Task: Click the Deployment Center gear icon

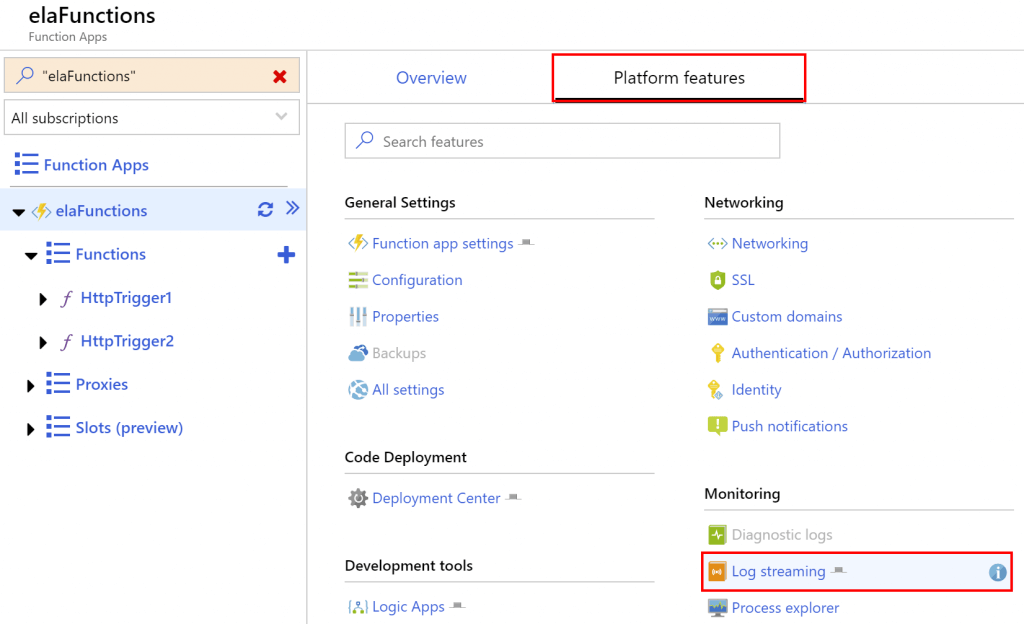Action: point(357,498)
